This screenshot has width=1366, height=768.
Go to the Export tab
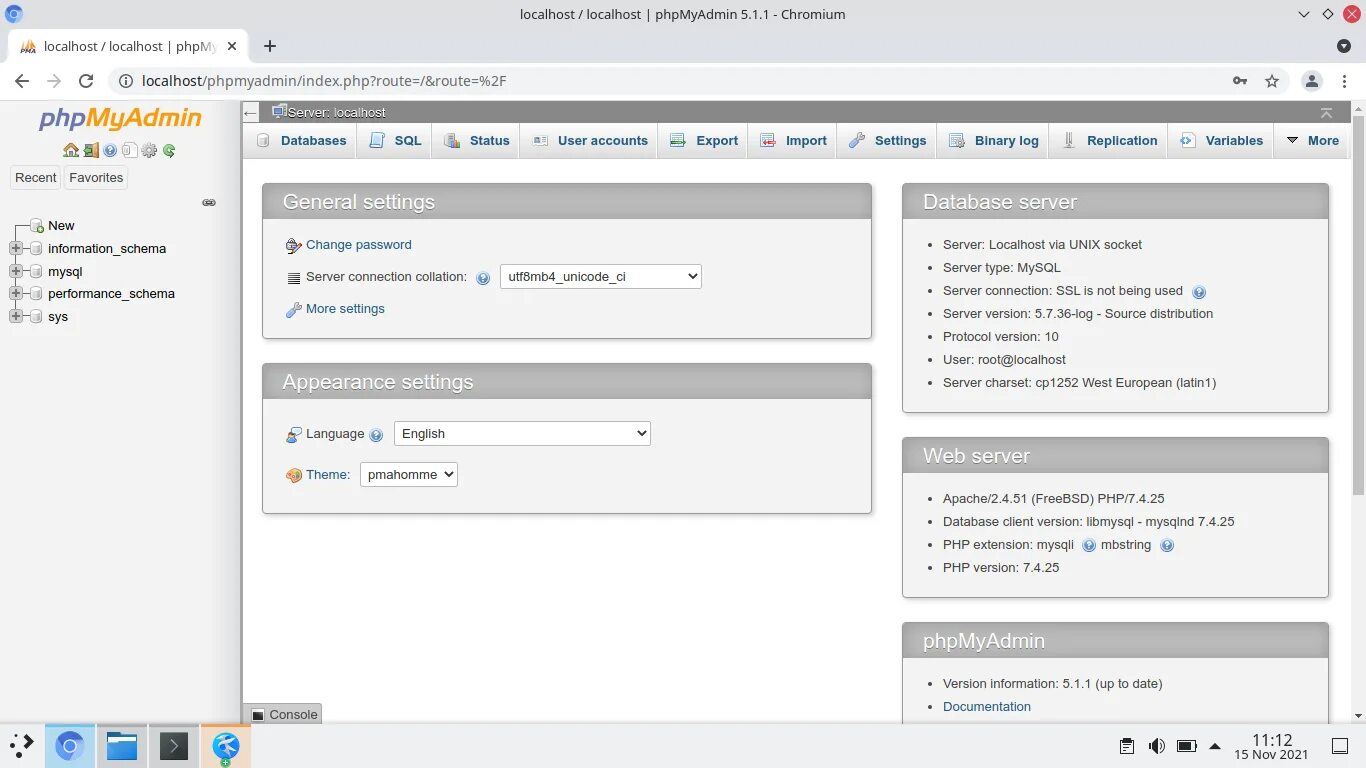coord(704,141)
